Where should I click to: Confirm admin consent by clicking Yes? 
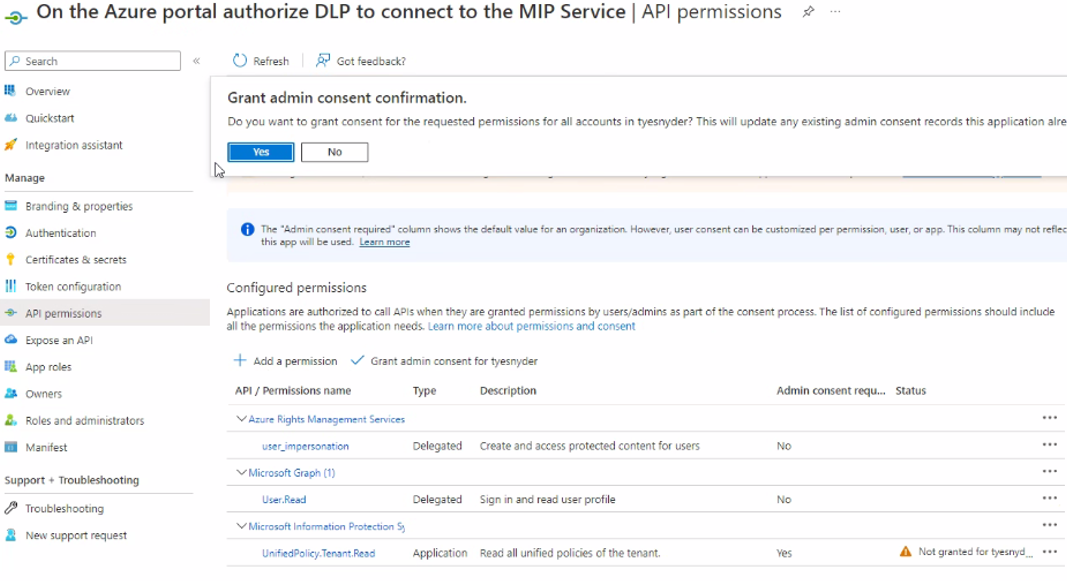(x=261, y=152)
